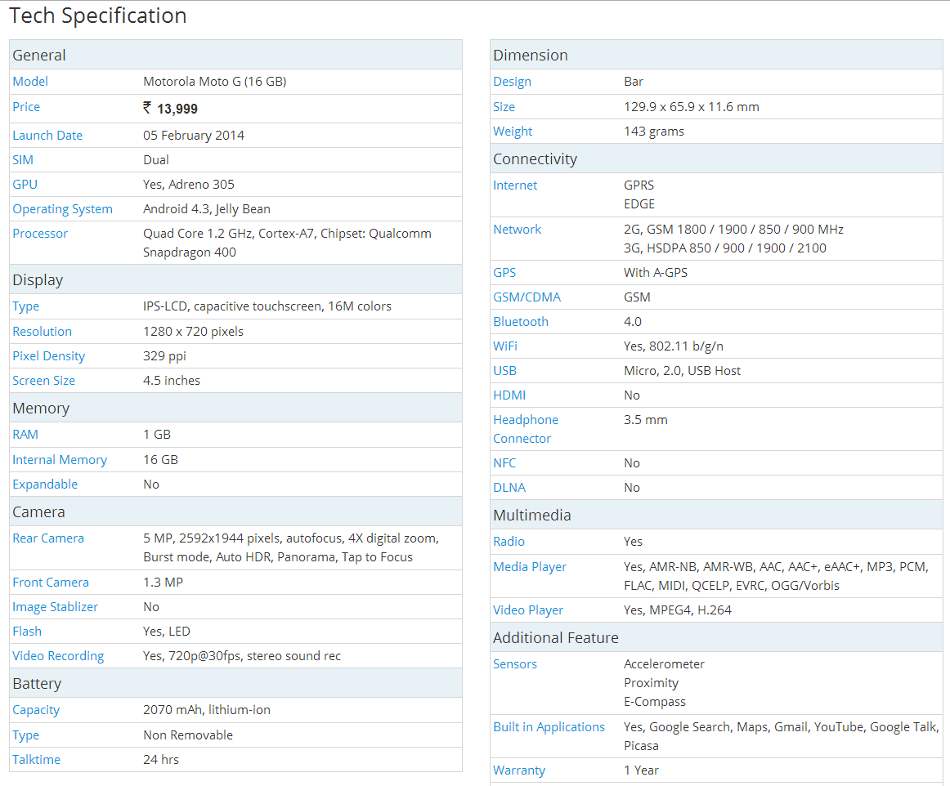Open Rear Camera link

click(x=48, y=538)
